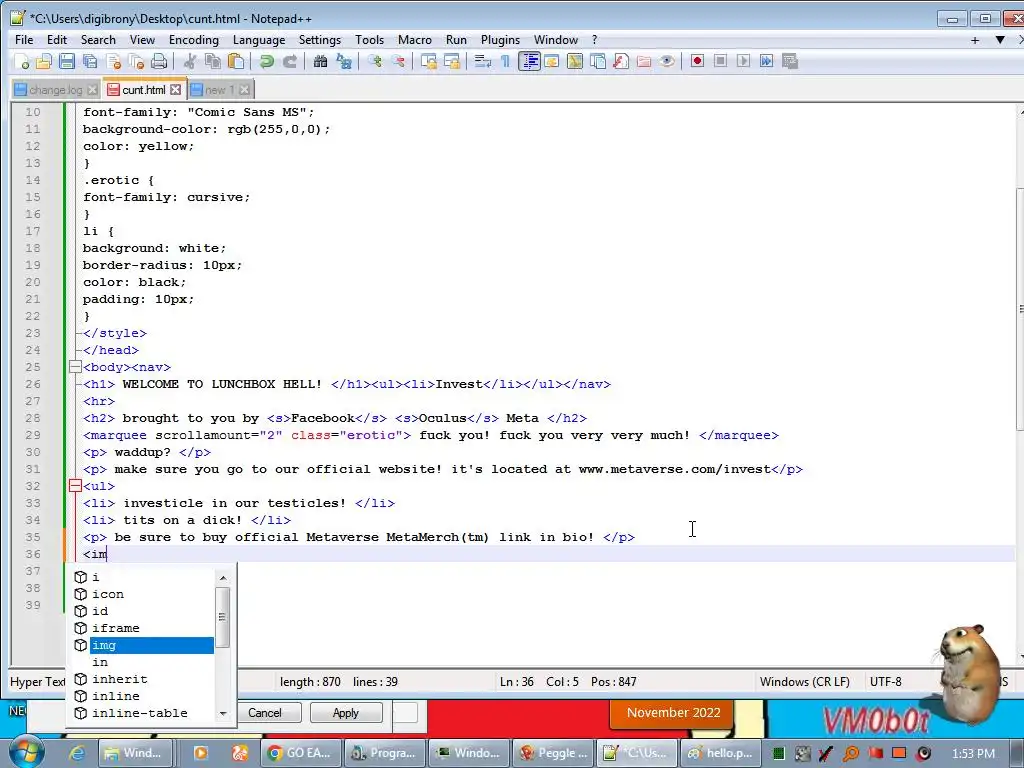
Task: Click the Find and Replace icon
Action: (344, 61)
